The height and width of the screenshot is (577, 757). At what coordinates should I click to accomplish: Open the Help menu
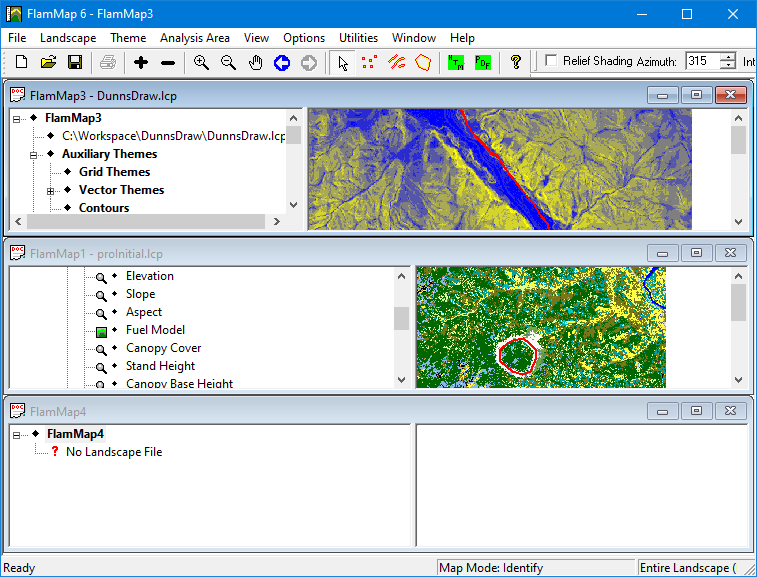point(462,38)
